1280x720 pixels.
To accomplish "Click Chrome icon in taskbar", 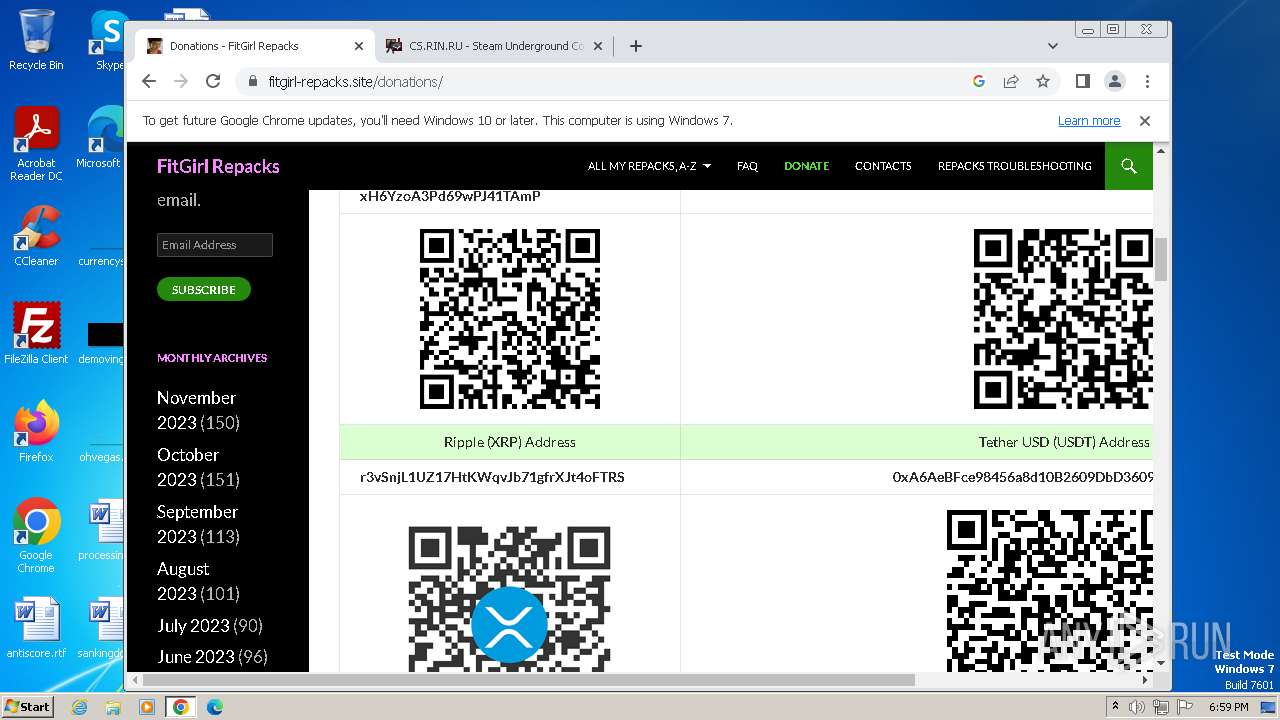I will point(181,707).
